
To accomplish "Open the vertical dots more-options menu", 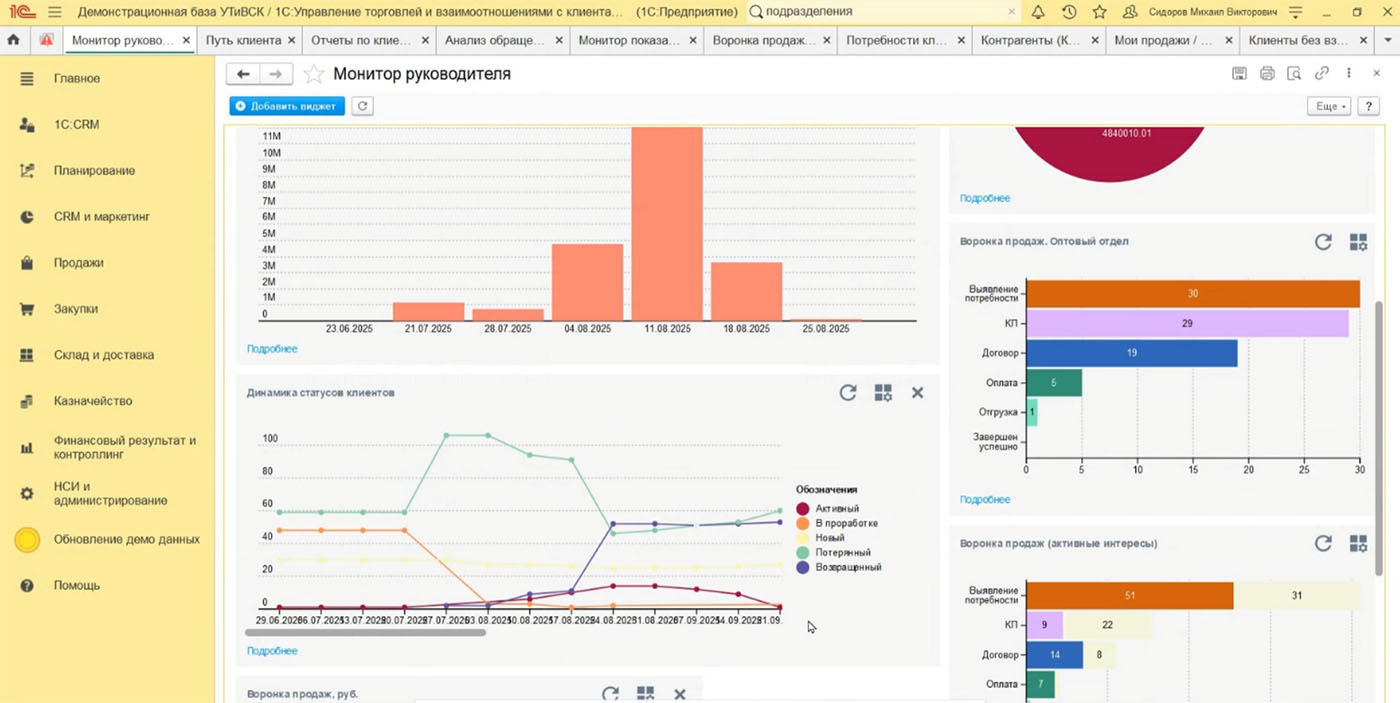I will click(x=1349, y=73).
